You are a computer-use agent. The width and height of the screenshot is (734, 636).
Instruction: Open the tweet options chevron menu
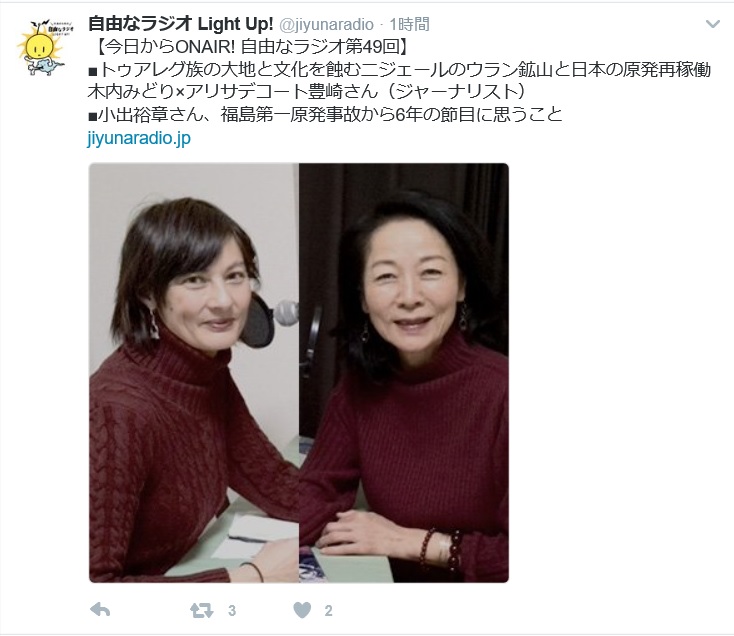712,24
